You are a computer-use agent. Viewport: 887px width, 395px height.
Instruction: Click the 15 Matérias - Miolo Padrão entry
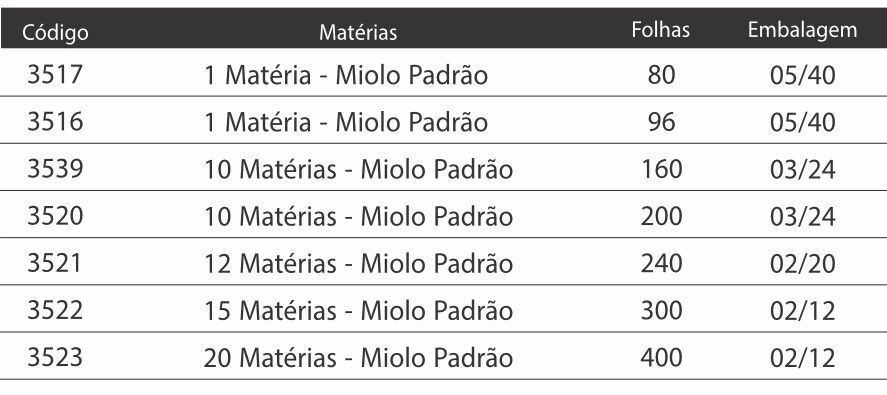pos(358,311)
